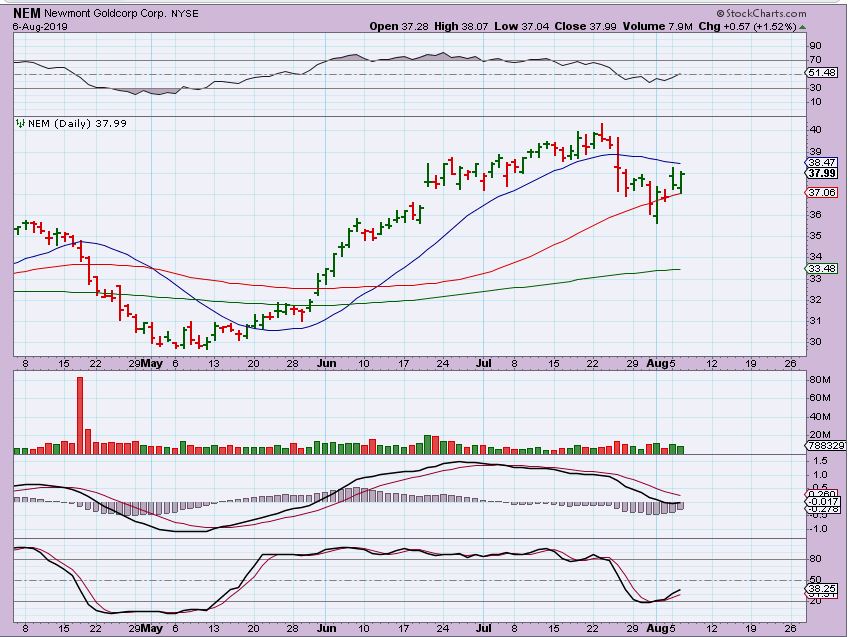Click the 60M mark on volume axis
This screenshot has width=849, height=637.
point(820,398)
